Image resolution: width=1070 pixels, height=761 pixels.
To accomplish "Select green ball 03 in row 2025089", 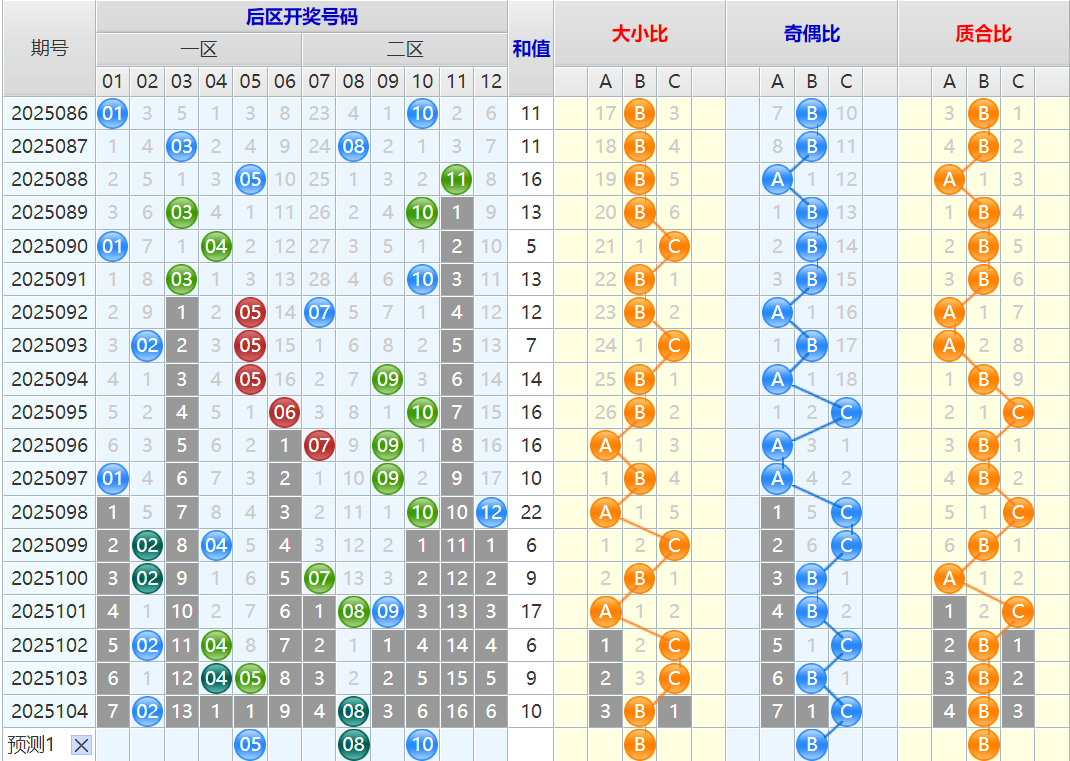I will pyautogui.click(x=182, y=212).
